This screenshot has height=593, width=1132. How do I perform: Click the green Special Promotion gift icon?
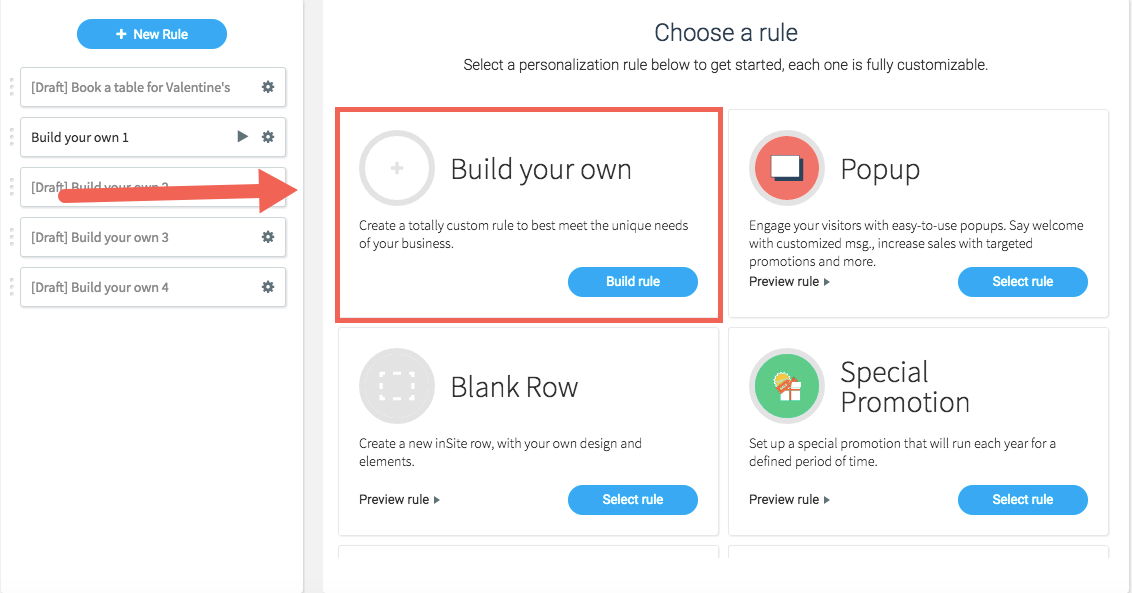point(787,386)
